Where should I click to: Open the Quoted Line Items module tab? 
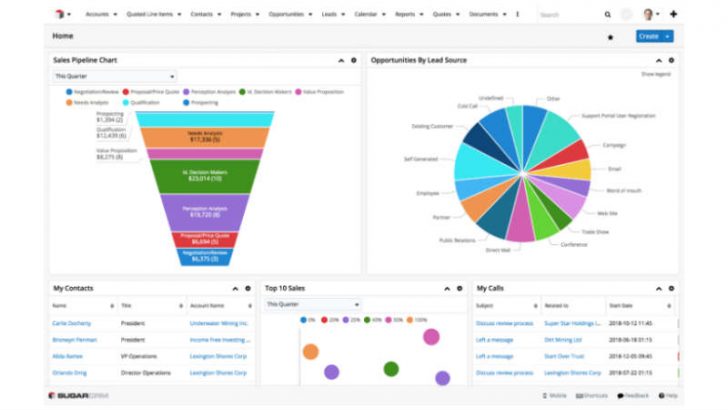tap(150, 14)
